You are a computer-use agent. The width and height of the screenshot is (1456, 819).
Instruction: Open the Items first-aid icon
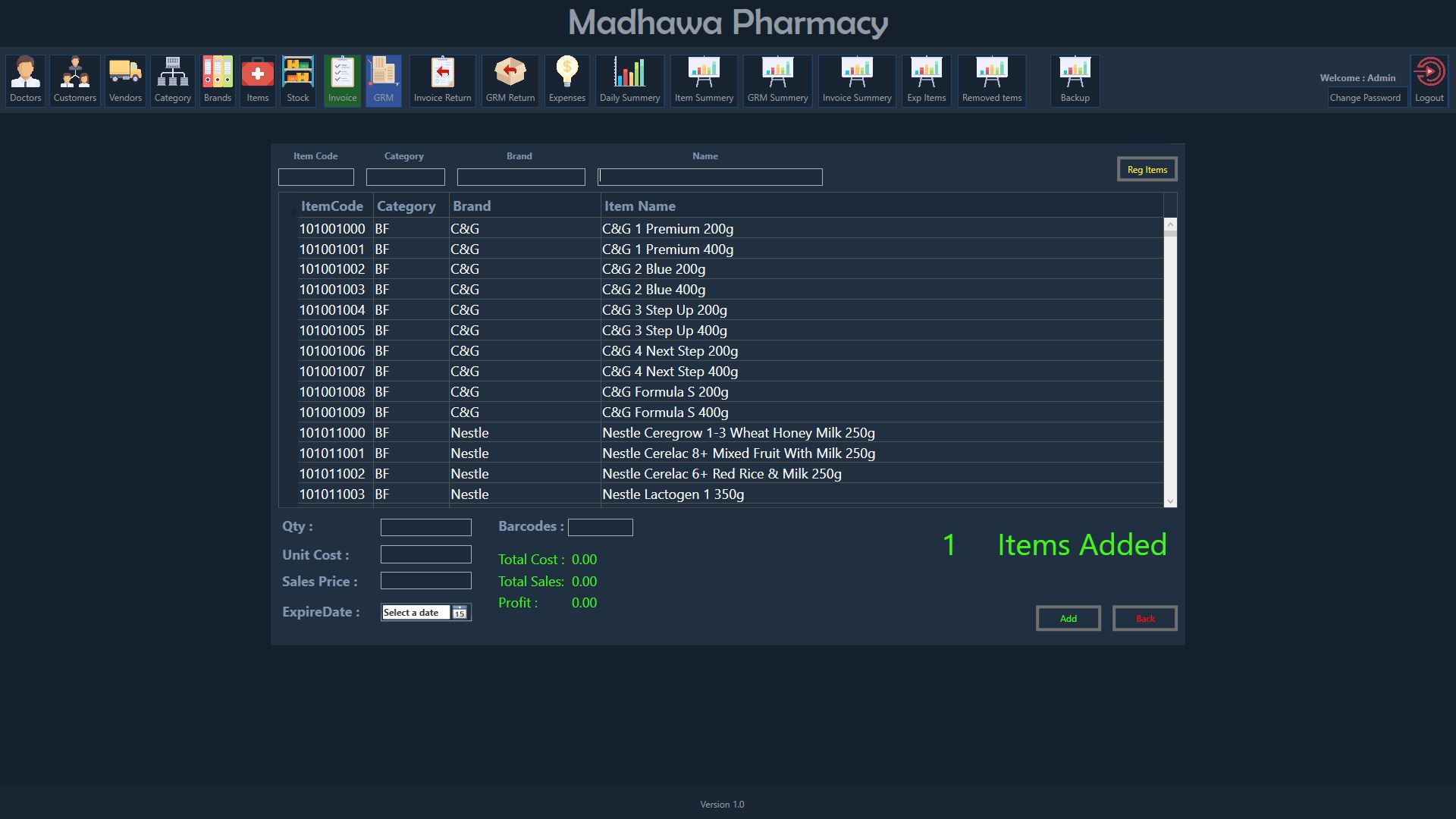tap(258, 80)
